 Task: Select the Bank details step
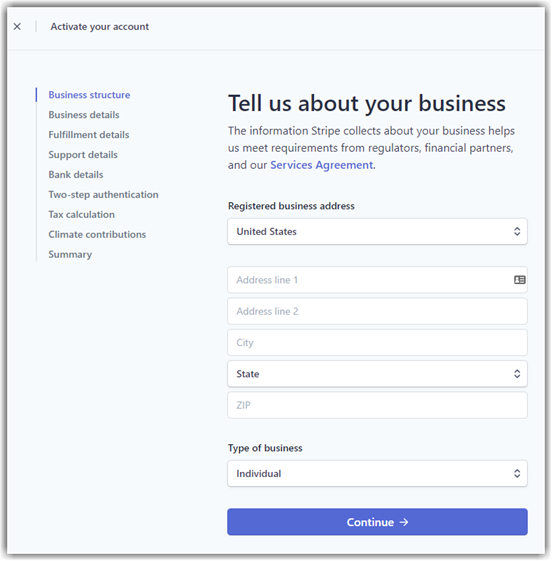point(76,175)
